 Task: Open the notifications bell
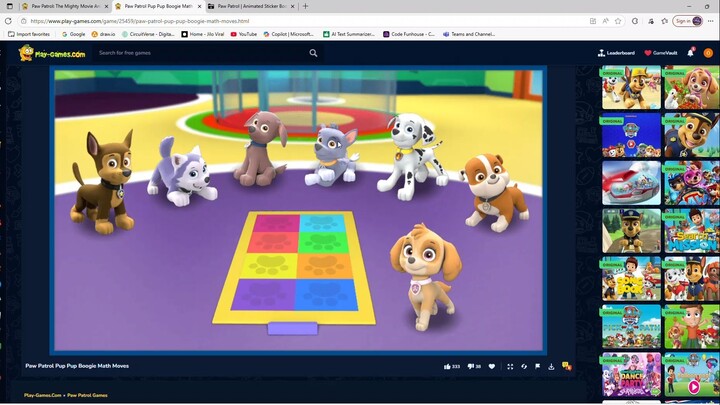tap(690, 53)
